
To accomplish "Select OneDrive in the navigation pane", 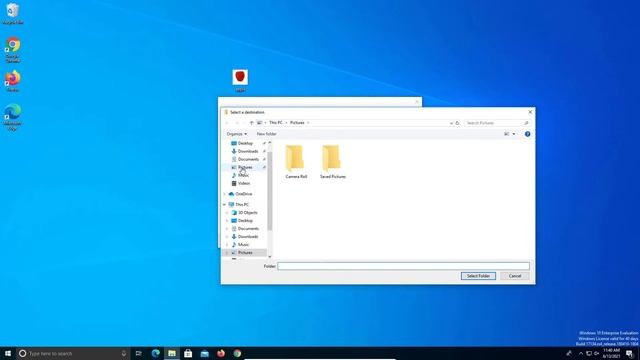I will pyautogui.click(x=244, y=194).
